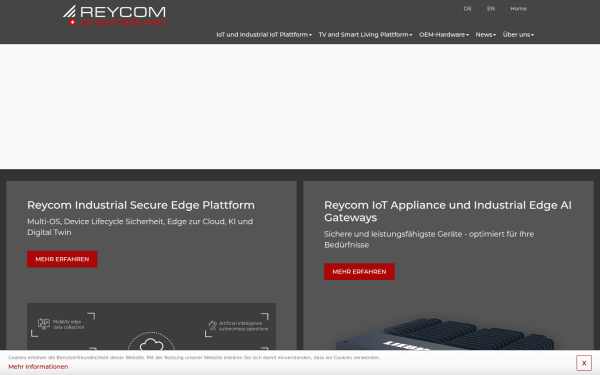600x375 pixels.
Task: Select Reycom IoT Appliance und Industrial Edge AI Gateways heading
Action: click(x=448, y=211)
